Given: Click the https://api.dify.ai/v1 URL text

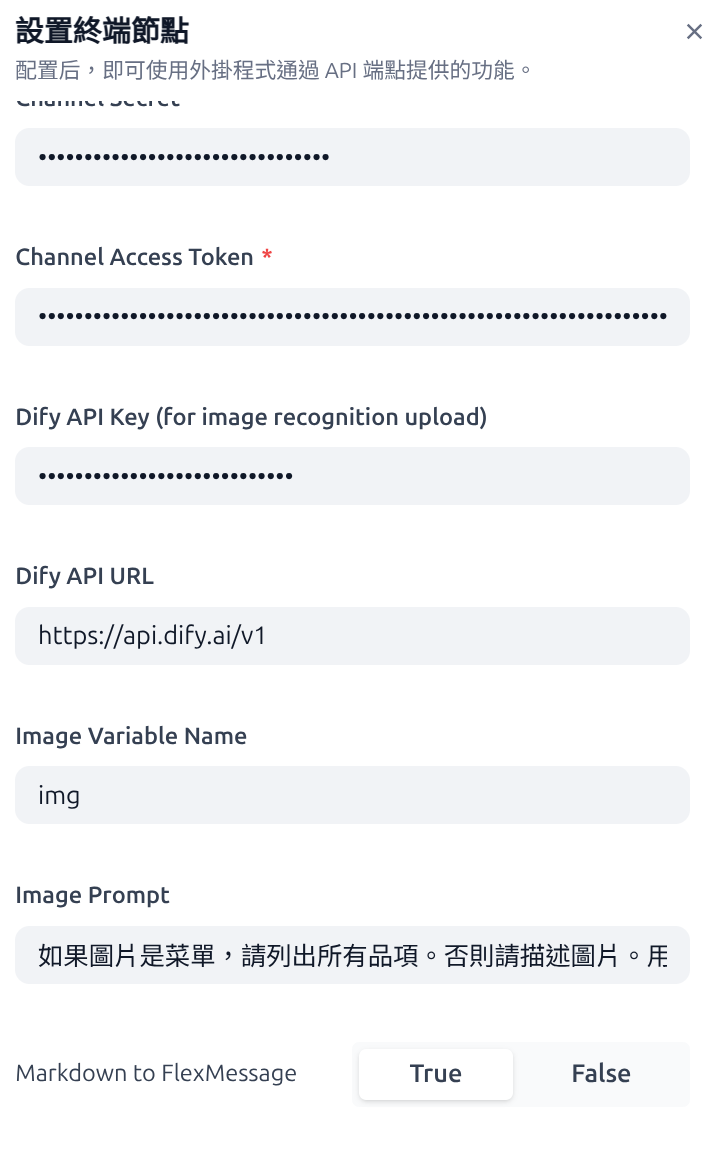Looking at the screenshot, I should (152, 636).
